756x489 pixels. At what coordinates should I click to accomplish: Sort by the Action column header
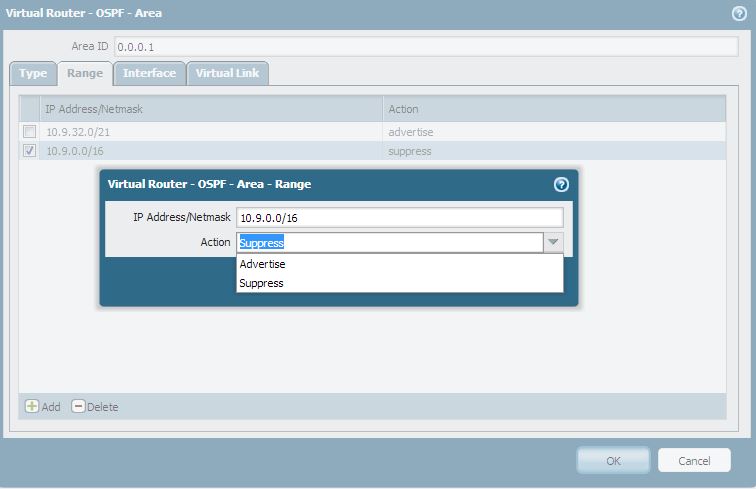point(554,109)
